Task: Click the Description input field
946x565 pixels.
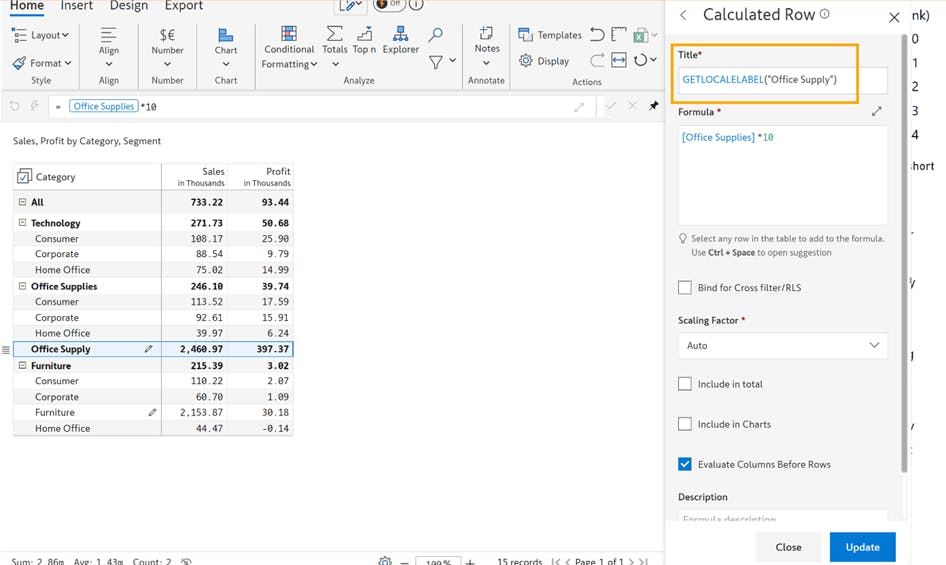Action: [783, 516]
